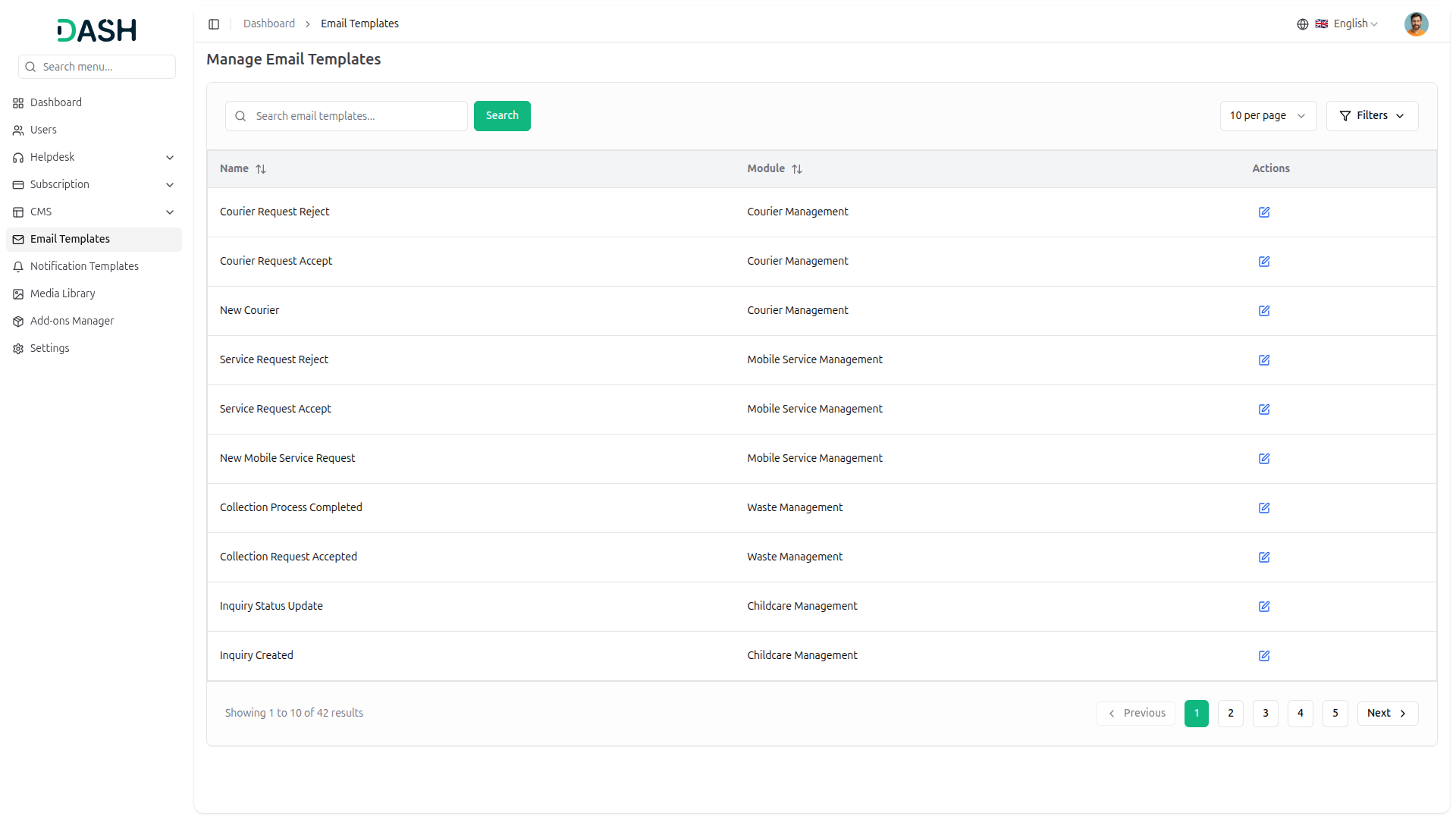Open user profile avatar
Screen dimensions: 1456x819
pyautogui.click(x=1415, y=24)
